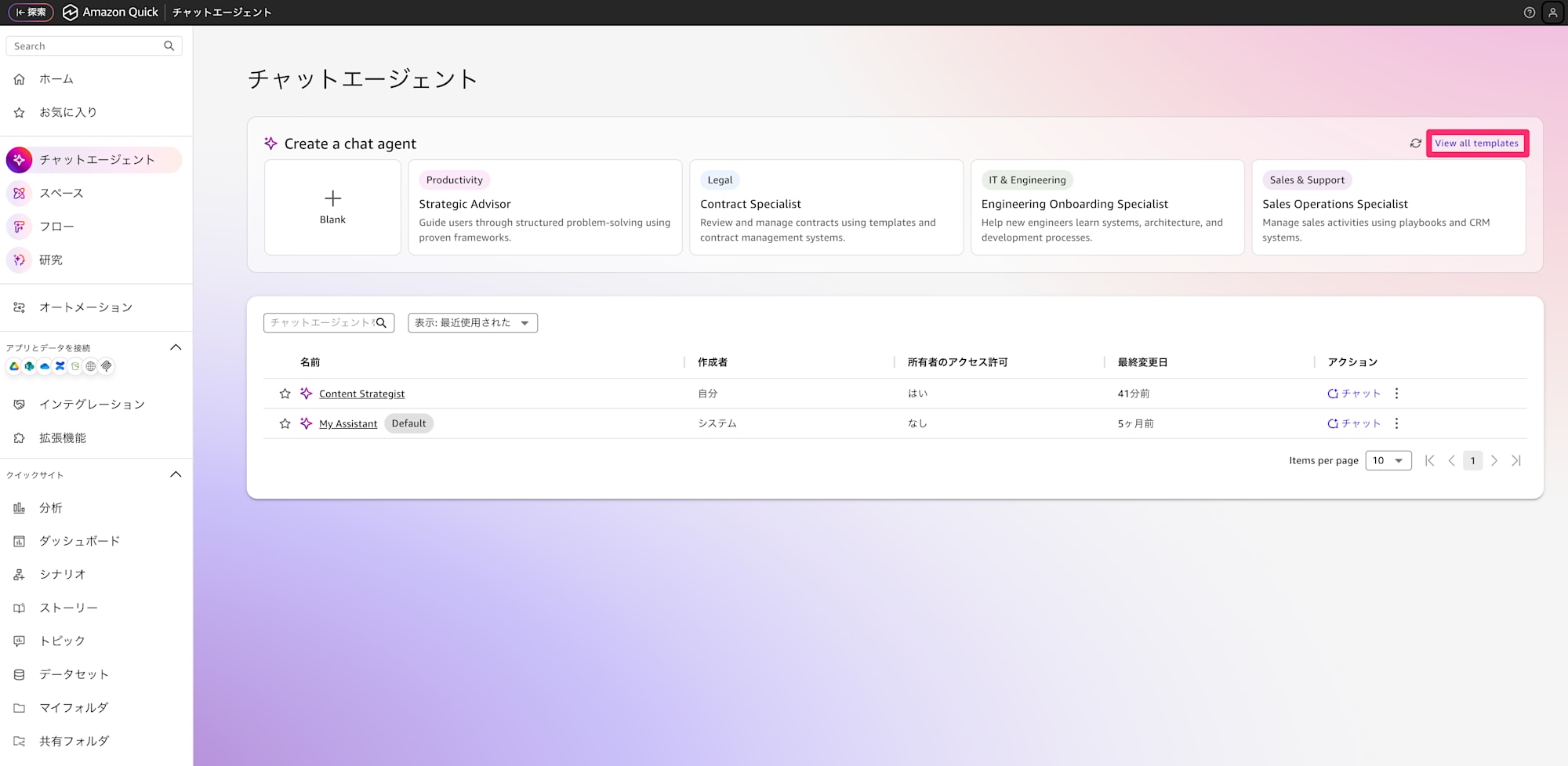Star the Content Strategist agent
1568x766 pixels.
click(285, 393)
